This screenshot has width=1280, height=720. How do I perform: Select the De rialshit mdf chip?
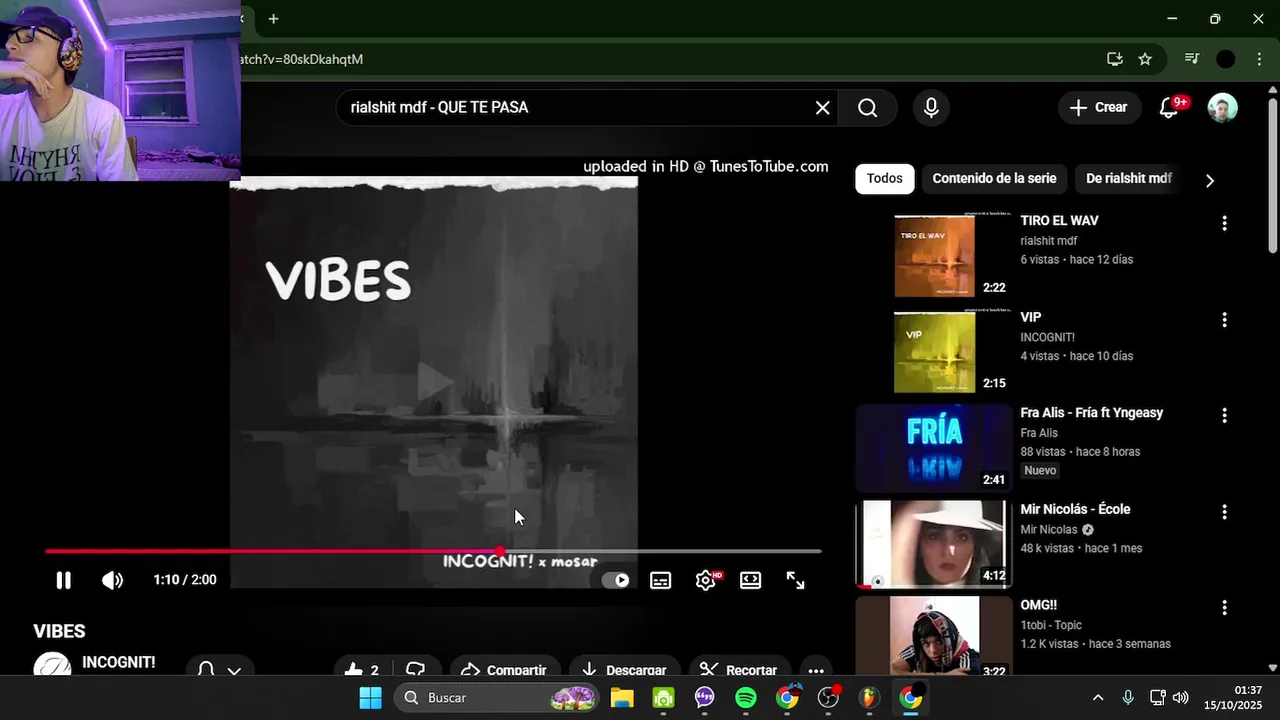point(1129,178)
